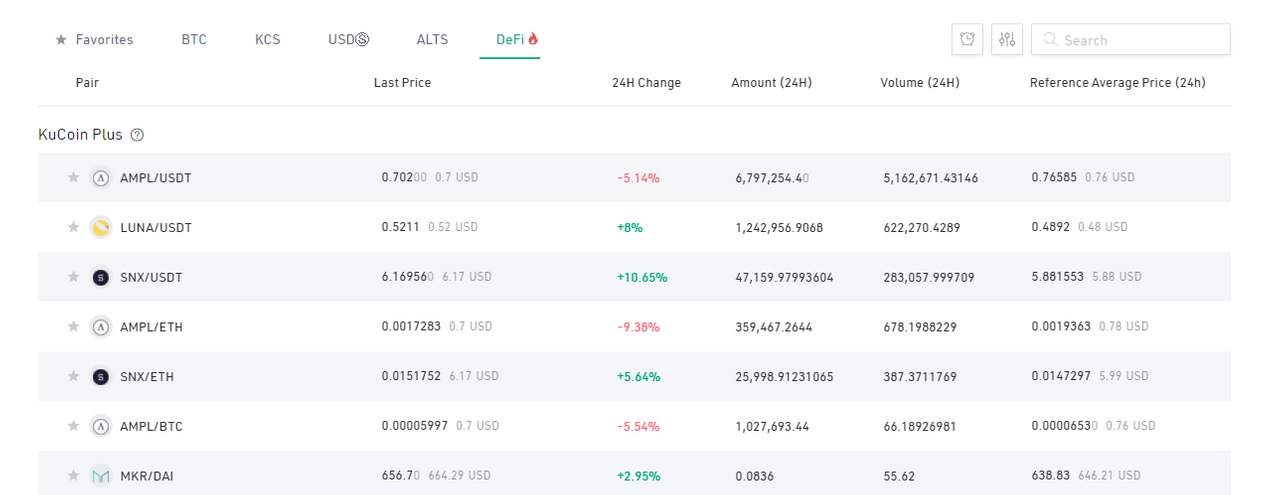Click the 55.62 volume for MKR/DAI
1280x495 pixels.
[899, 476]
